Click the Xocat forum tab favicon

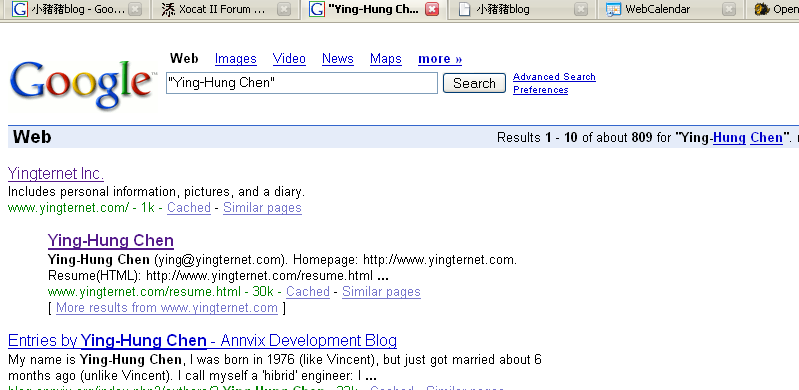(x=168, y=9)
